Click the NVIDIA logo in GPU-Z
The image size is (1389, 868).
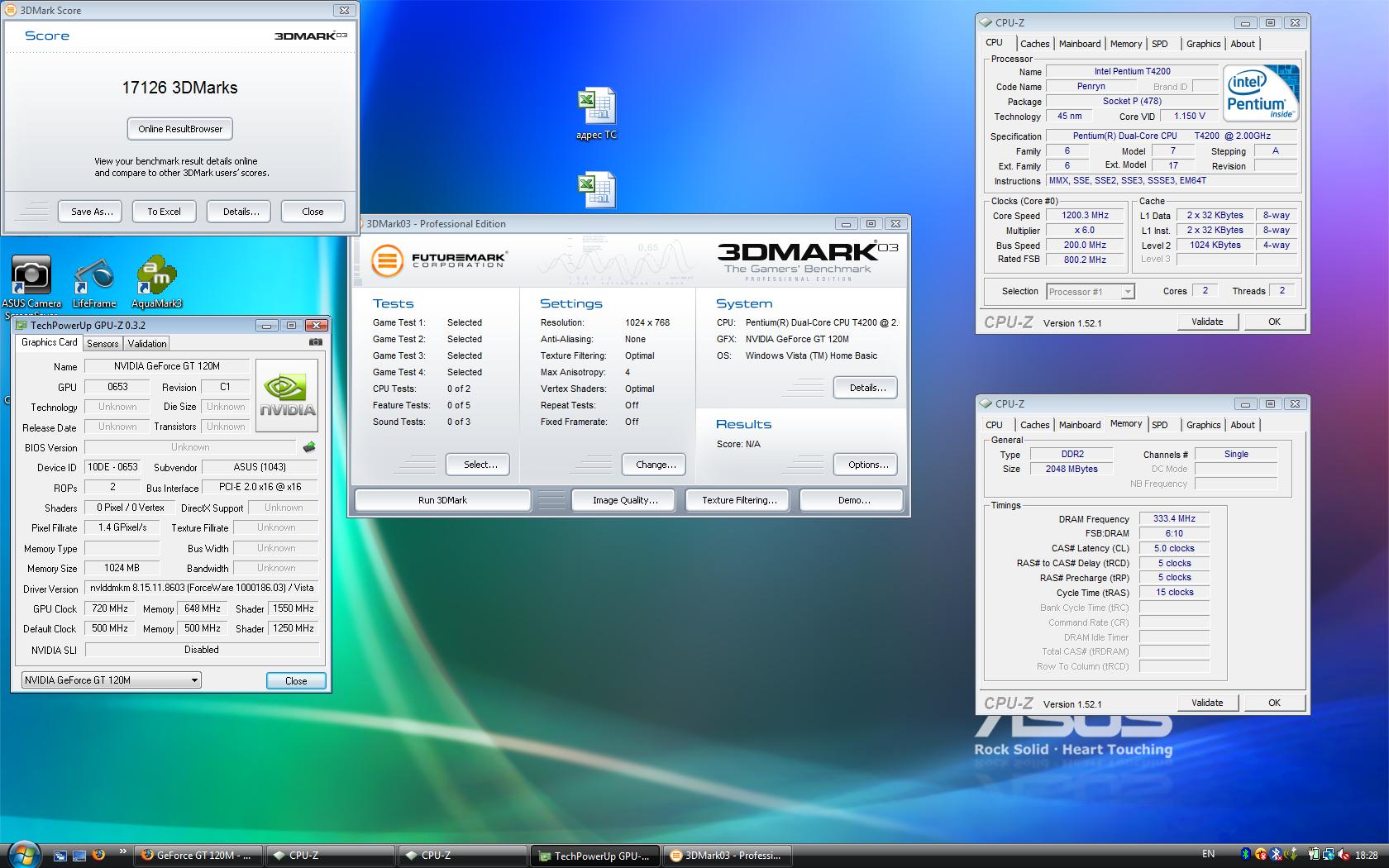point(288,395)
